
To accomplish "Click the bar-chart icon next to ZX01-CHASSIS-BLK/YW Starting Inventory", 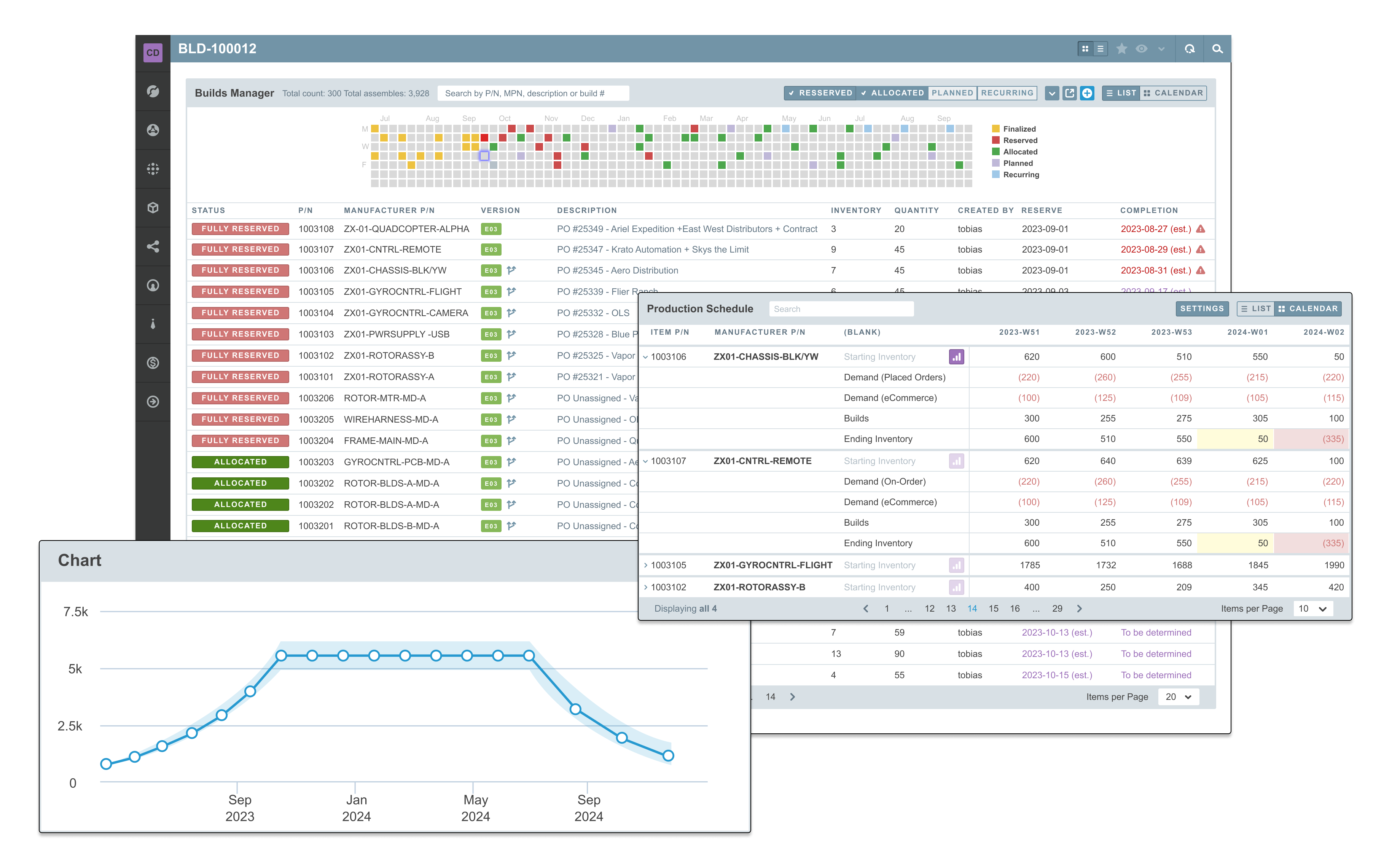I will 956,356.
